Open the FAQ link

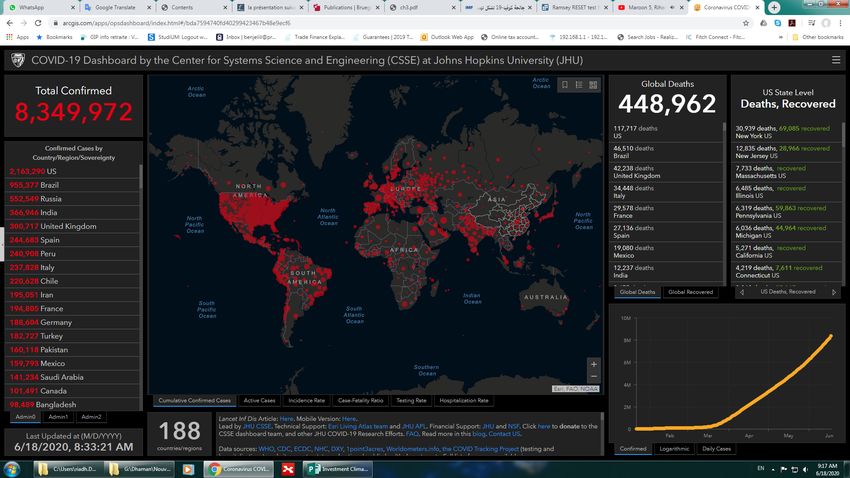point(412,434)
